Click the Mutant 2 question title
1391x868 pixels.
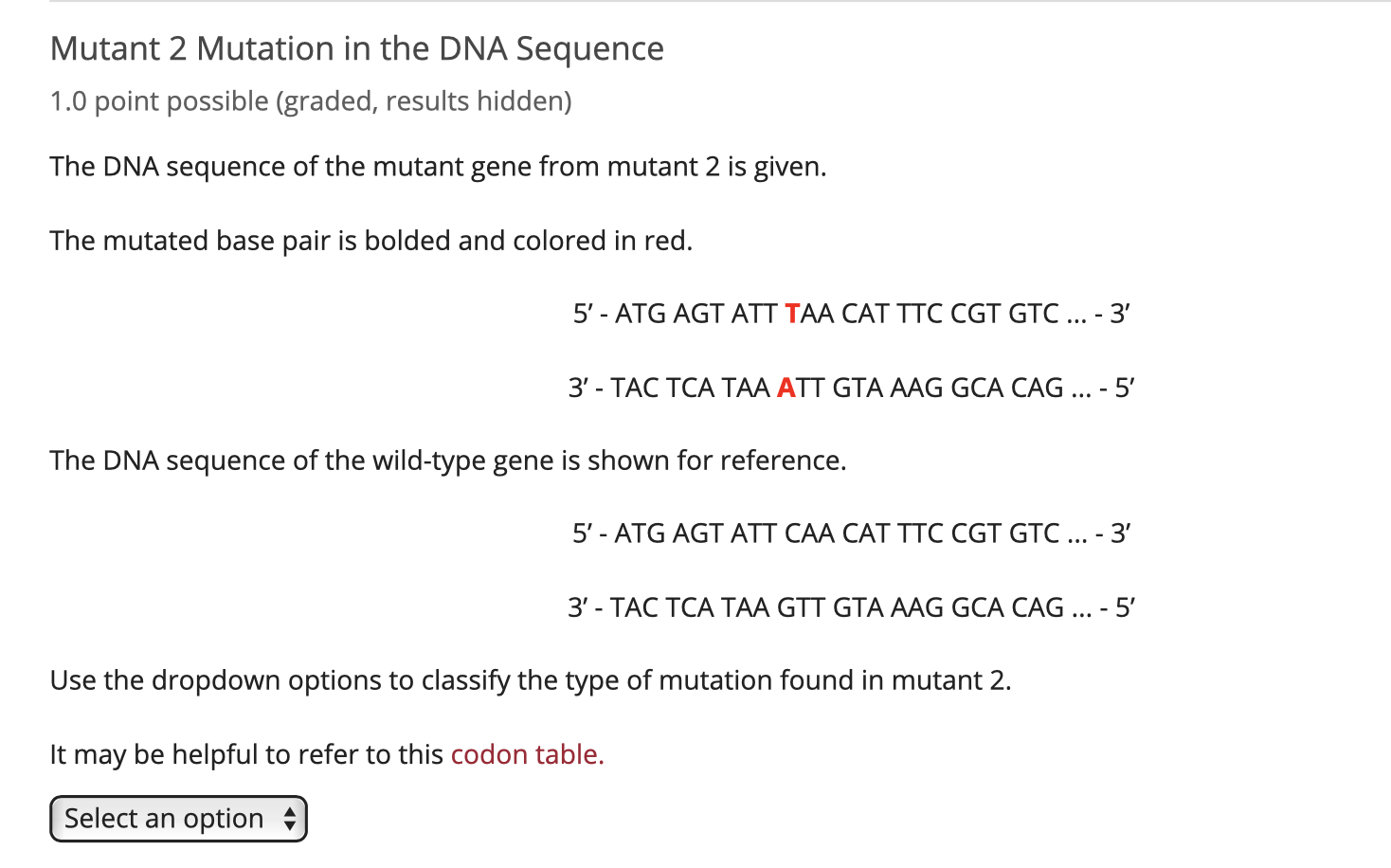(356, 47)
